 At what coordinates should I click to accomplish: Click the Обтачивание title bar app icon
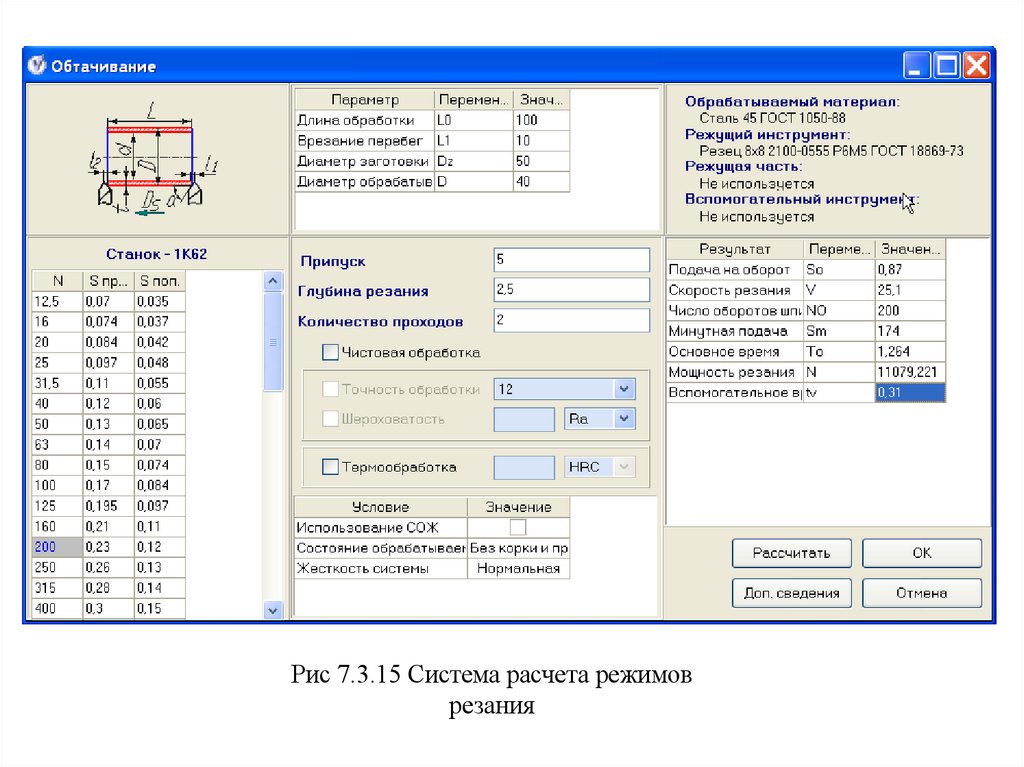37,66
